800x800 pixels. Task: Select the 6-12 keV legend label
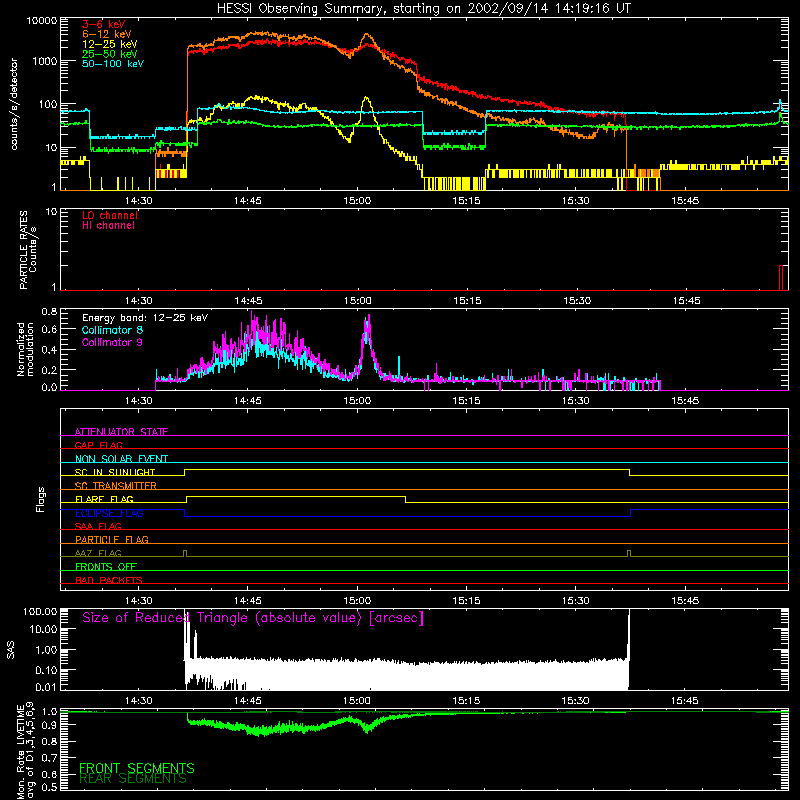[106, 34]
